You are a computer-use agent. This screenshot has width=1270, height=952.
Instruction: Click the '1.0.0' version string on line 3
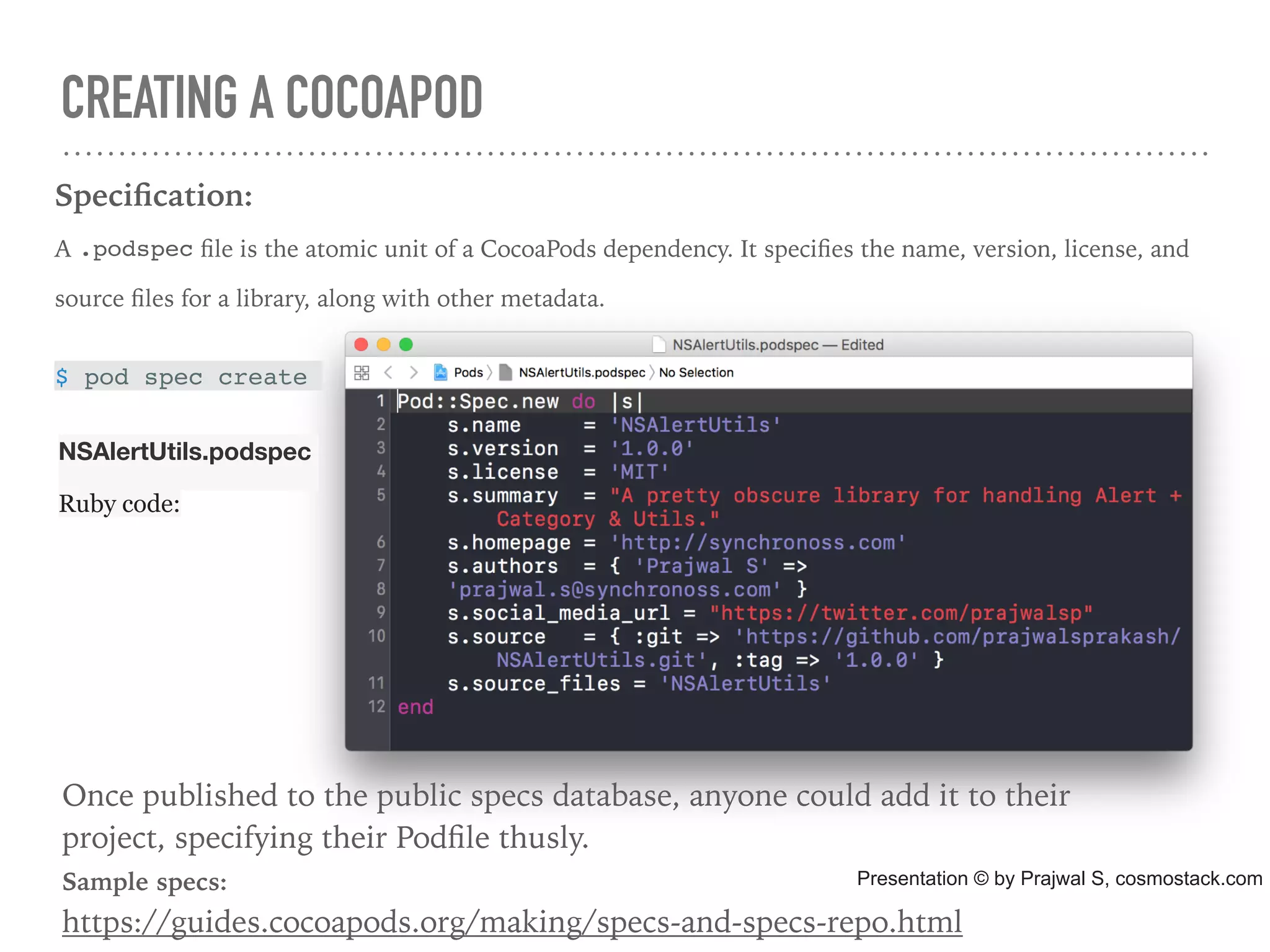[x=652, y=449]
